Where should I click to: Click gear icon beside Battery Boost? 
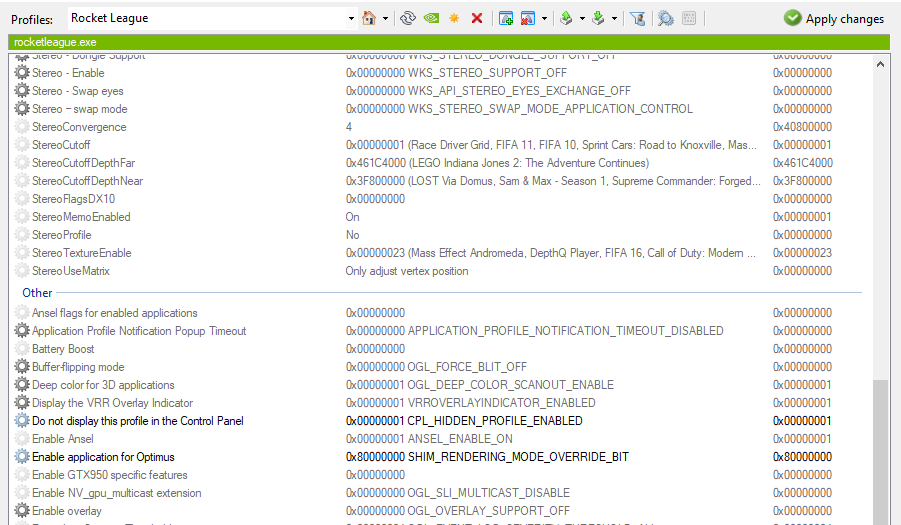click(22, 349)
